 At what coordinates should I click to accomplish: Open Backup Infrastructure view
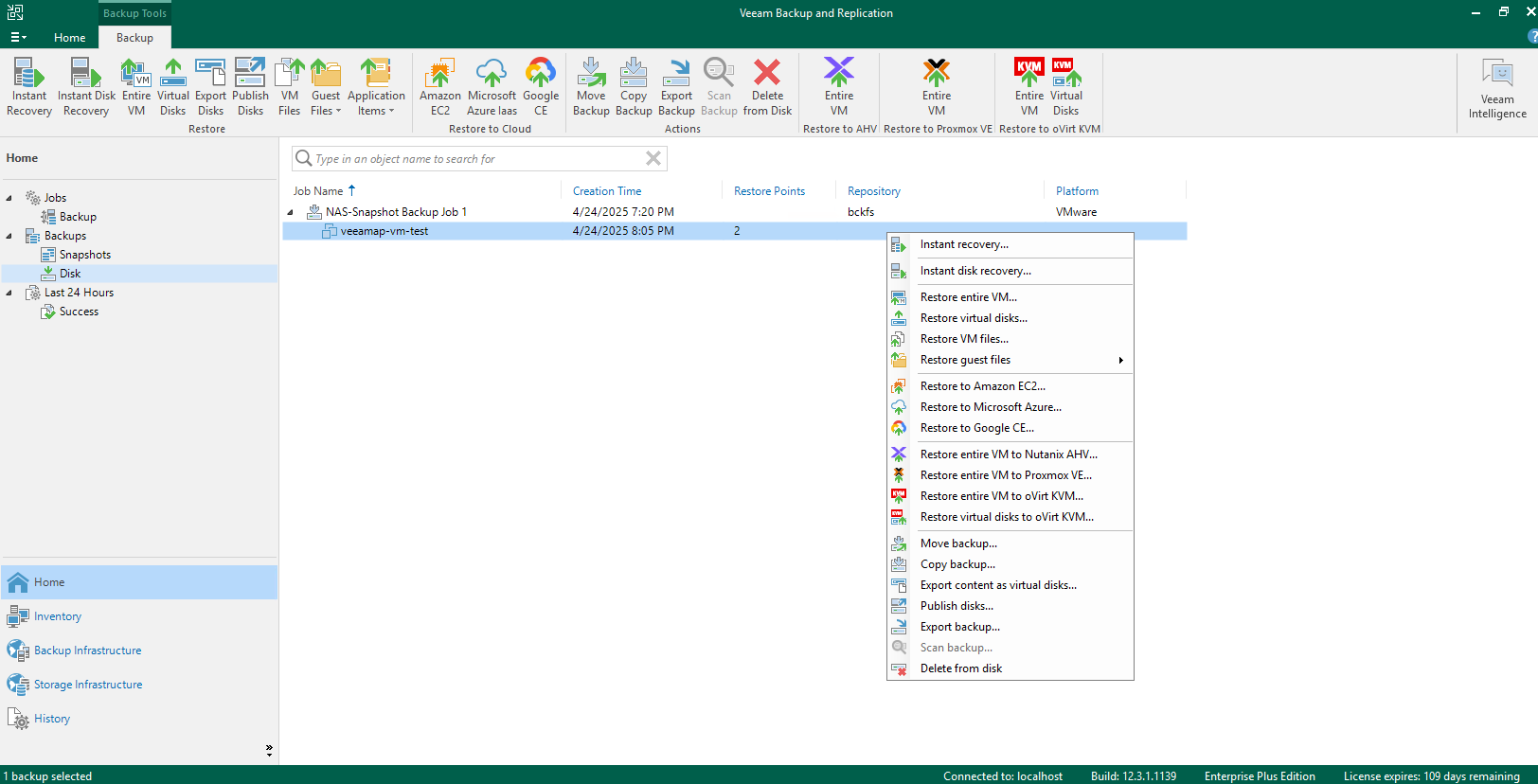click(139, 650)
